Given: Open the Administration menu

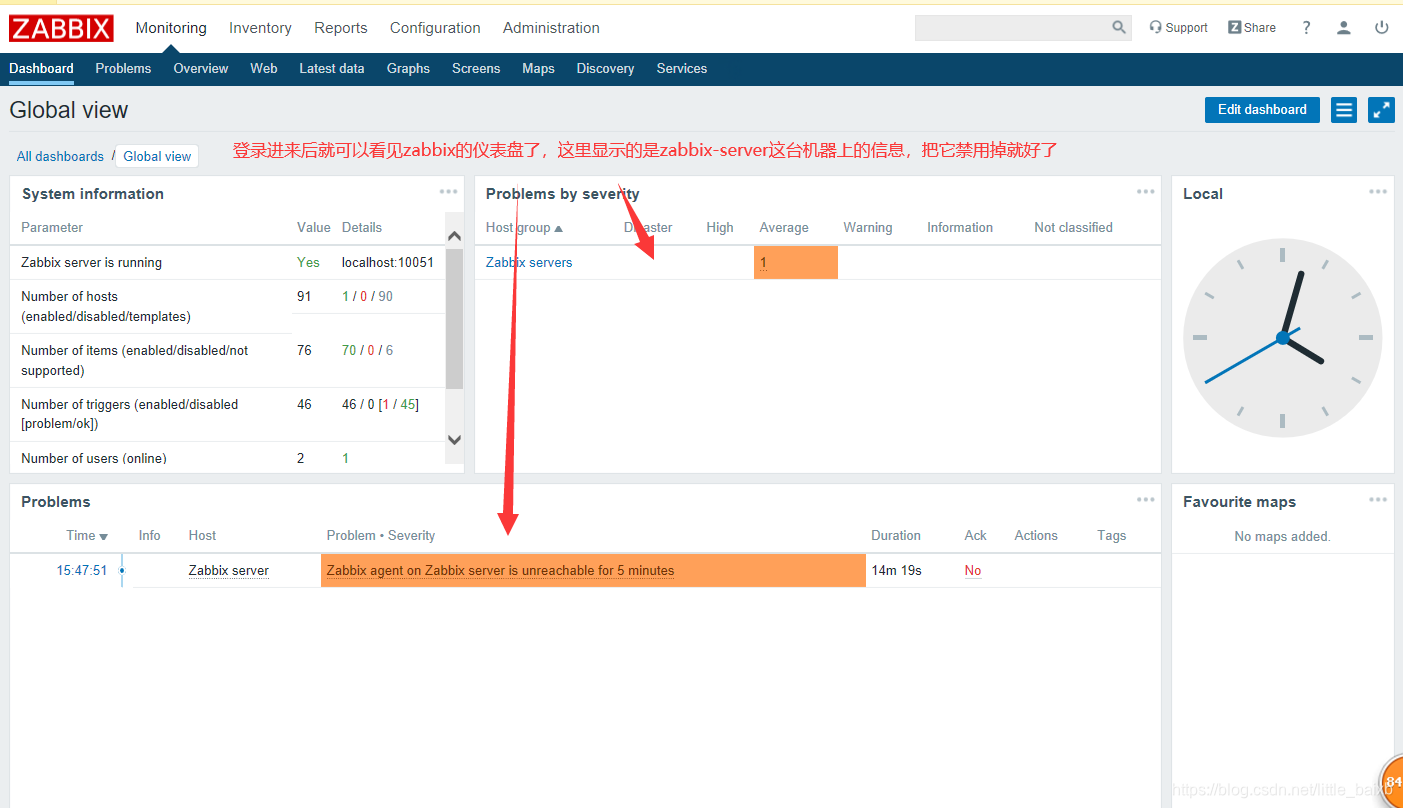Looking at the screenshot, I should (551, 28).
